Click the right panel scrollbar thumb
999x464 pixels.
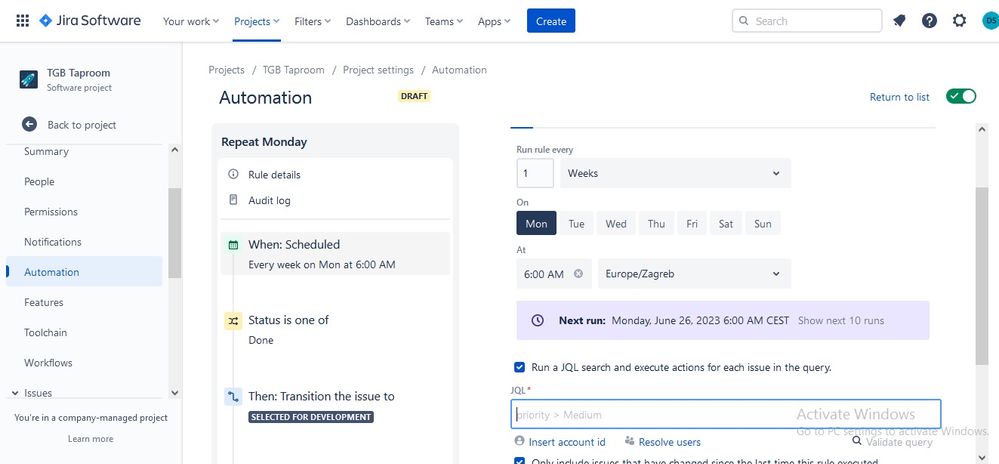(x=982, y=276)
